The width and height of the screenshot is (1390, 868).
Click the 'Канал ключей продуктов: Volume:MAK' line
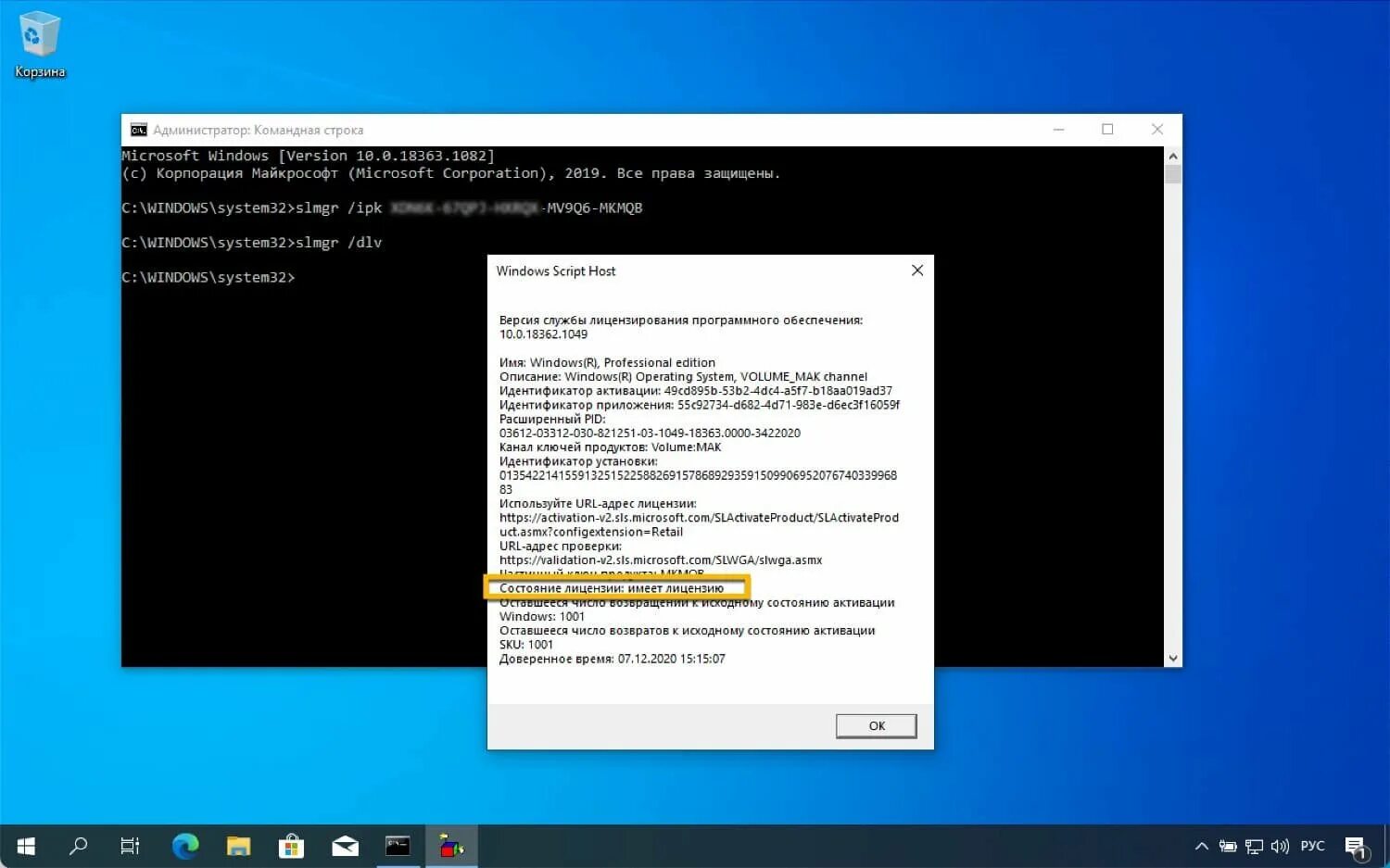tap(610, 447)
